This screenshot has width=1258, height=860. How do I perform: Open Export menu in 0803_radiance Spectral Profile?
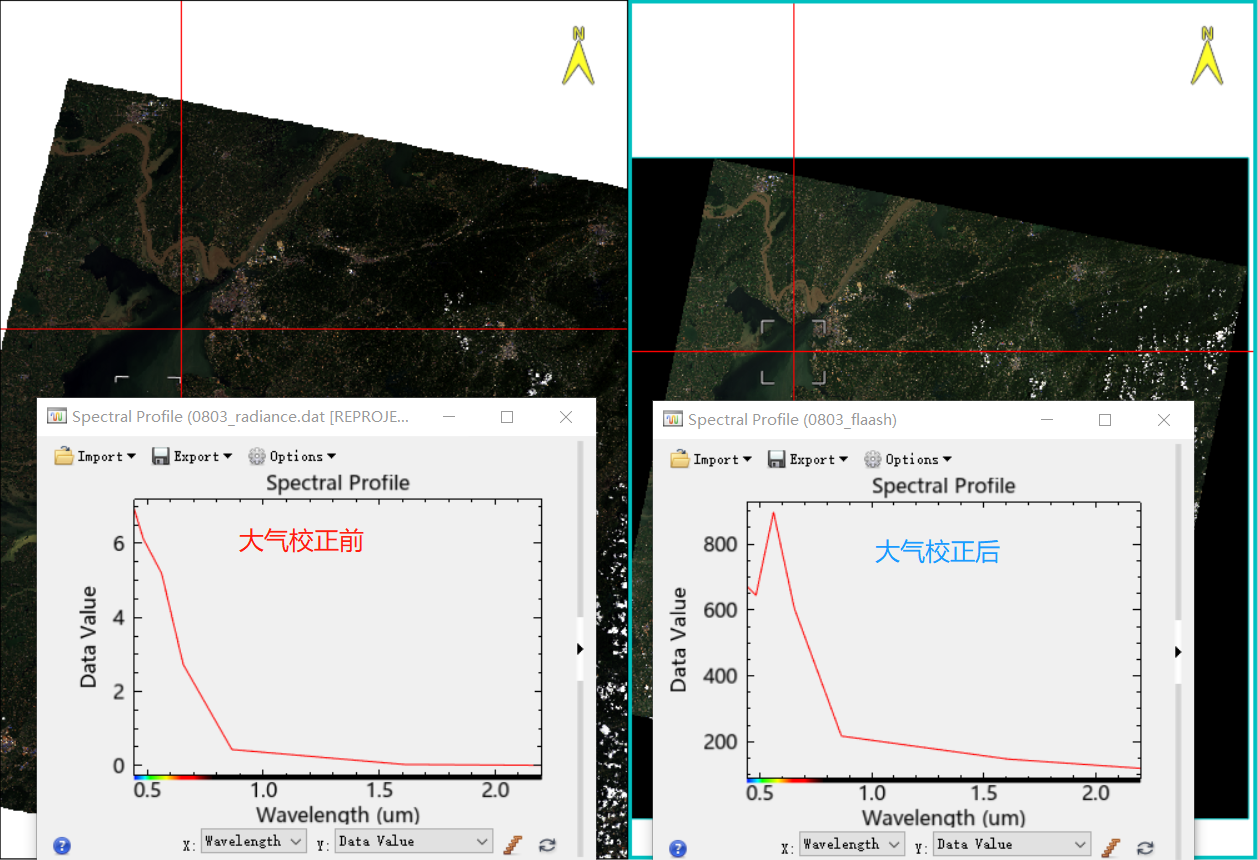pyautogui.click(x=192, y=456)
